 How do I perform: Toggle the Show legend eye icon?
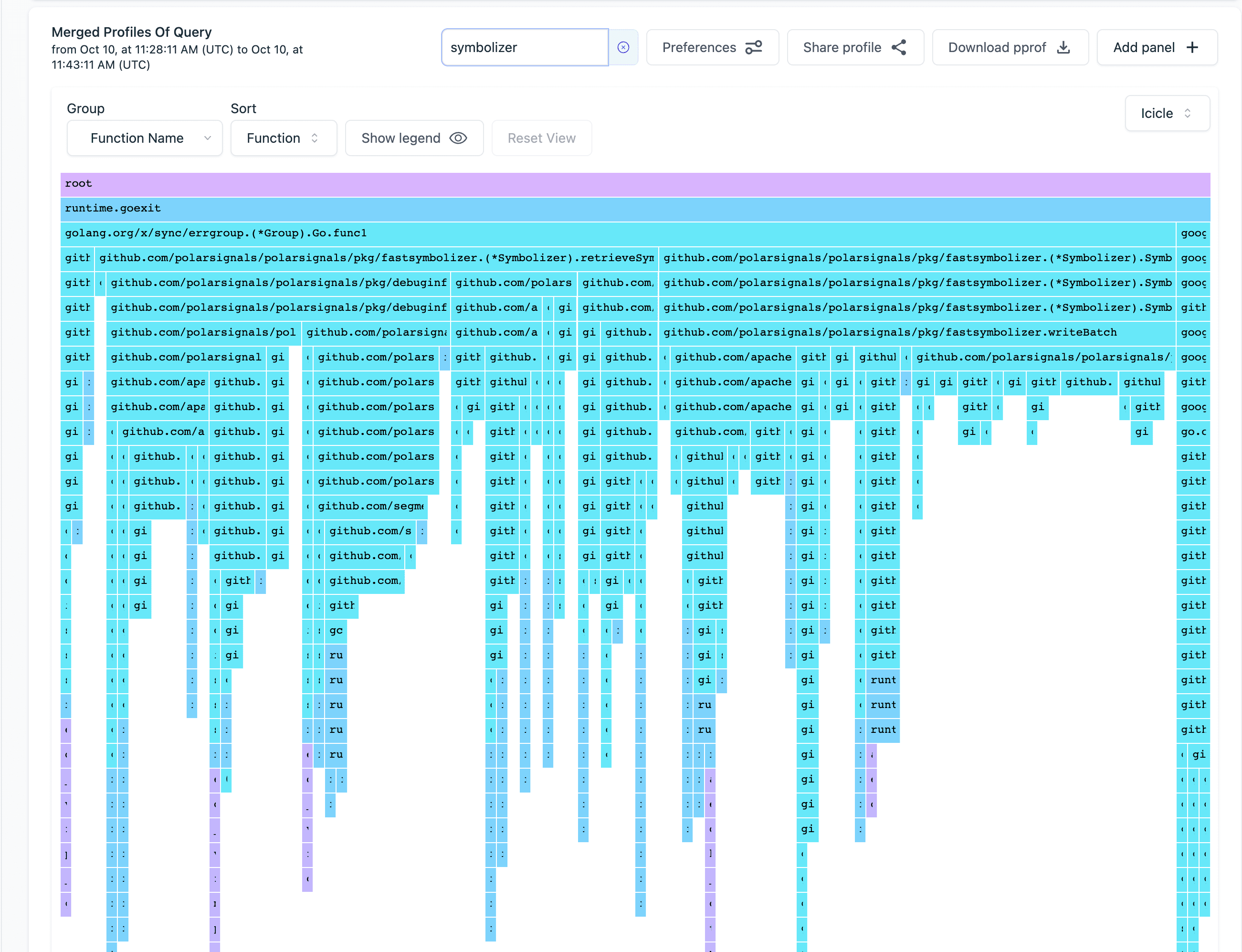point(458,138)
